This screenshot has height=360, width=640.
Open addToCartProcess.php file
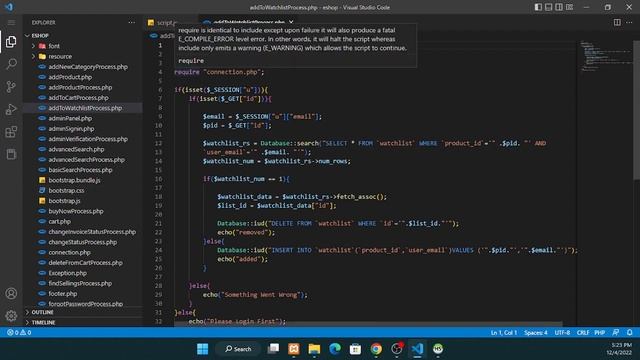click(78, 98)
